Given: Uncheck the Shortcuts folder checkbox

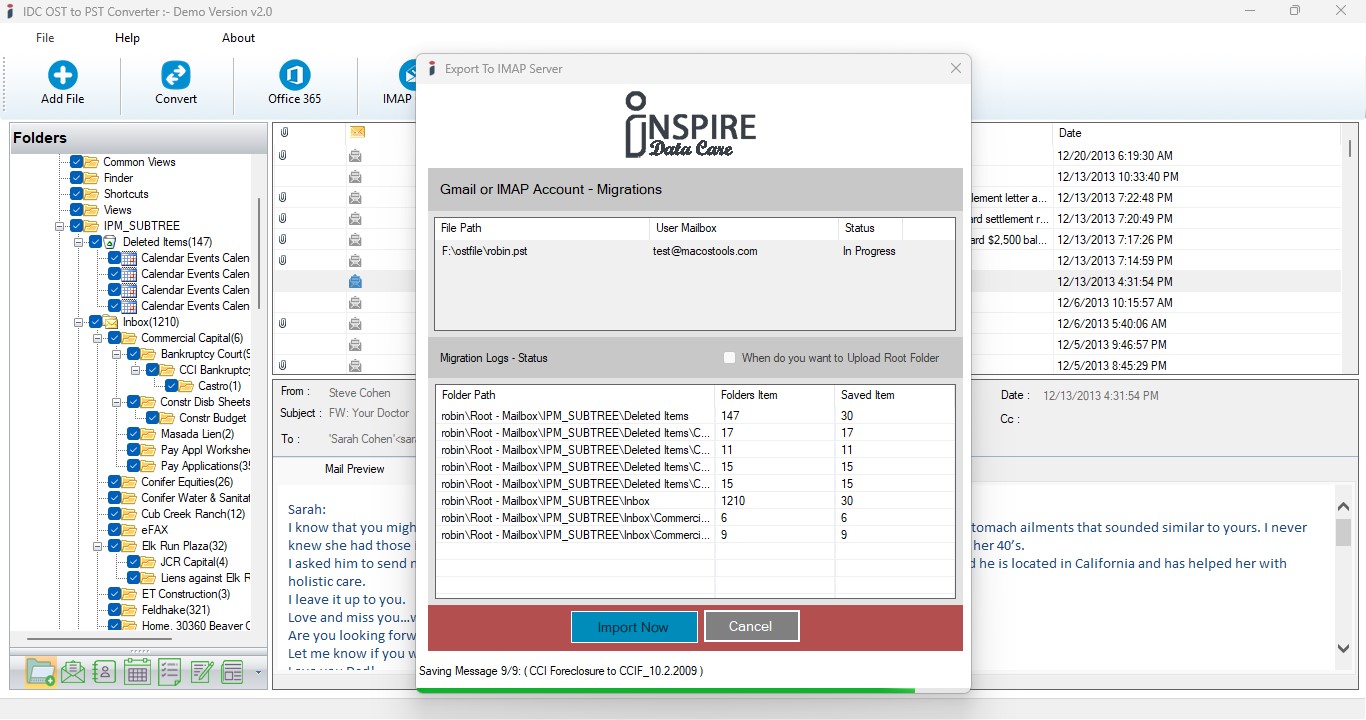Looking at the screenshot, I should (x=77, y=194).
